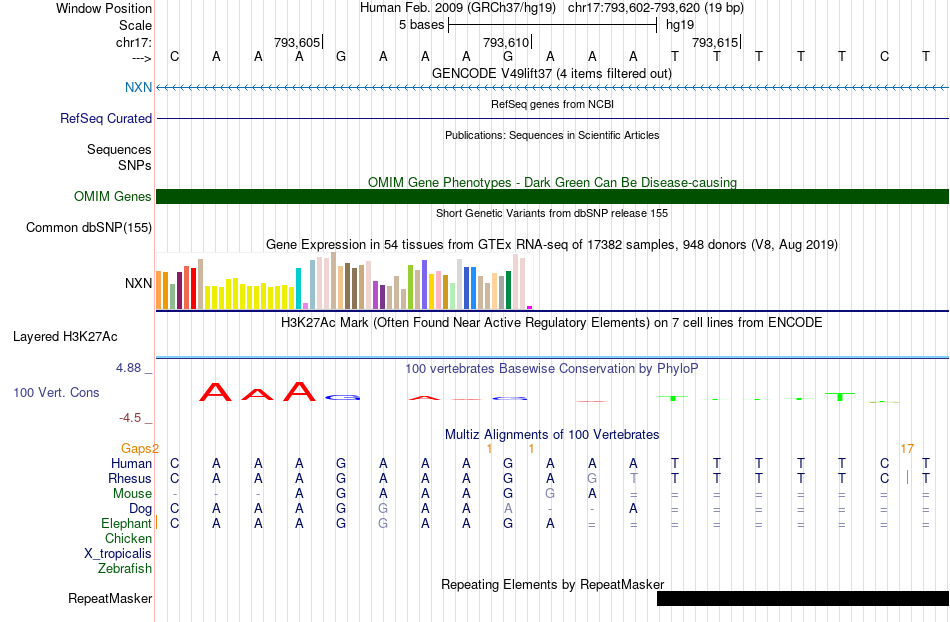Open RefSeq genes from NCBI title

(x=552, y=104)
